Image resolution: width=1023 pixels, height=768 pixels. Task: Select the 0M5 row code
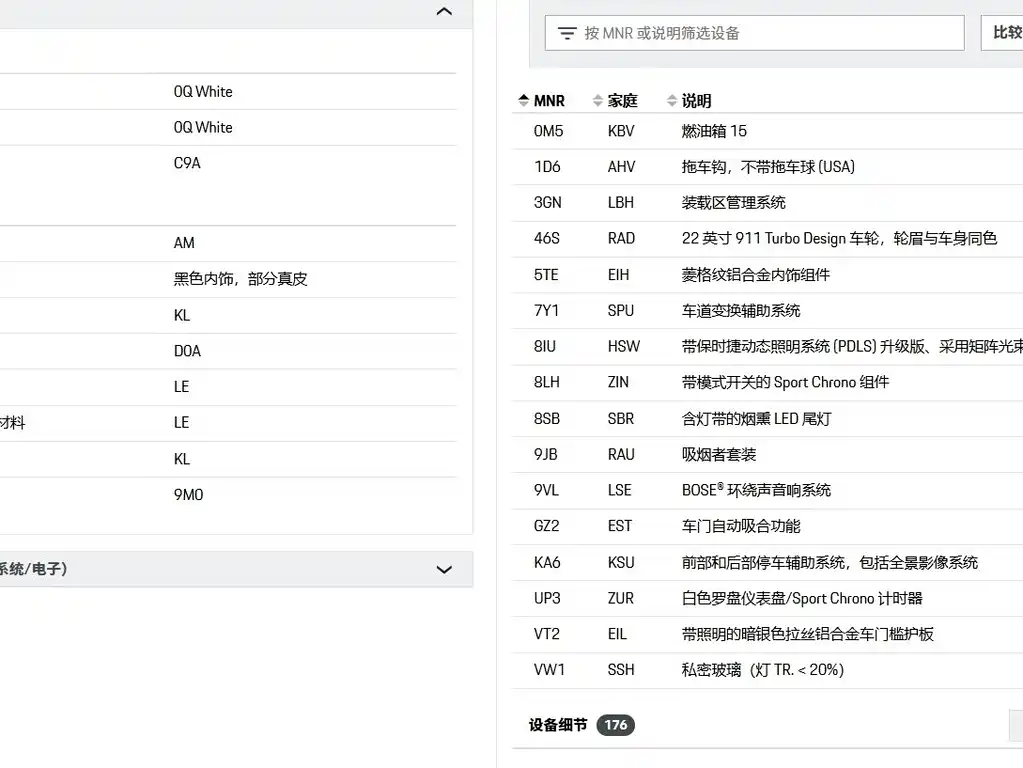(548, 131)
